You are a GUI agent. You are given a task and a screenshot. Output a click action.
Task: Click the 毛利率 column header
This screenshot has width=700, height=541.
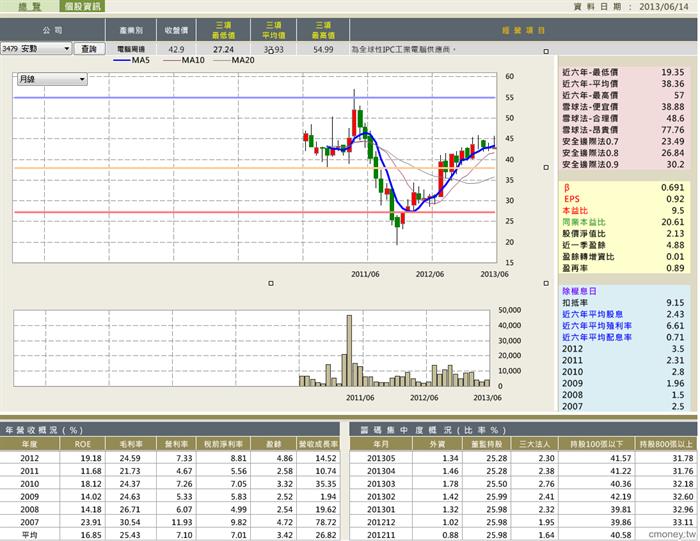click(131, 444)
